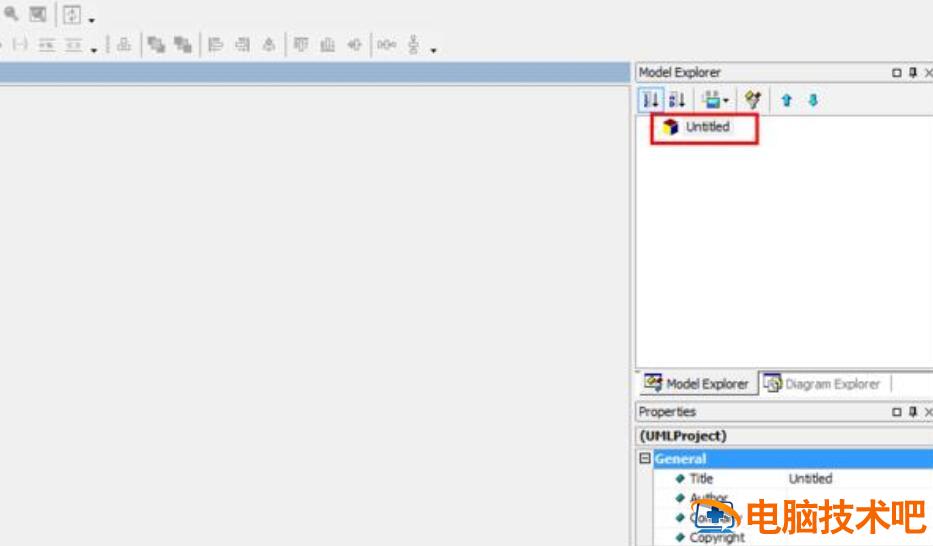Click the Properties panel title
This screenshot has width=933, height=546.
tap(667, 412)
